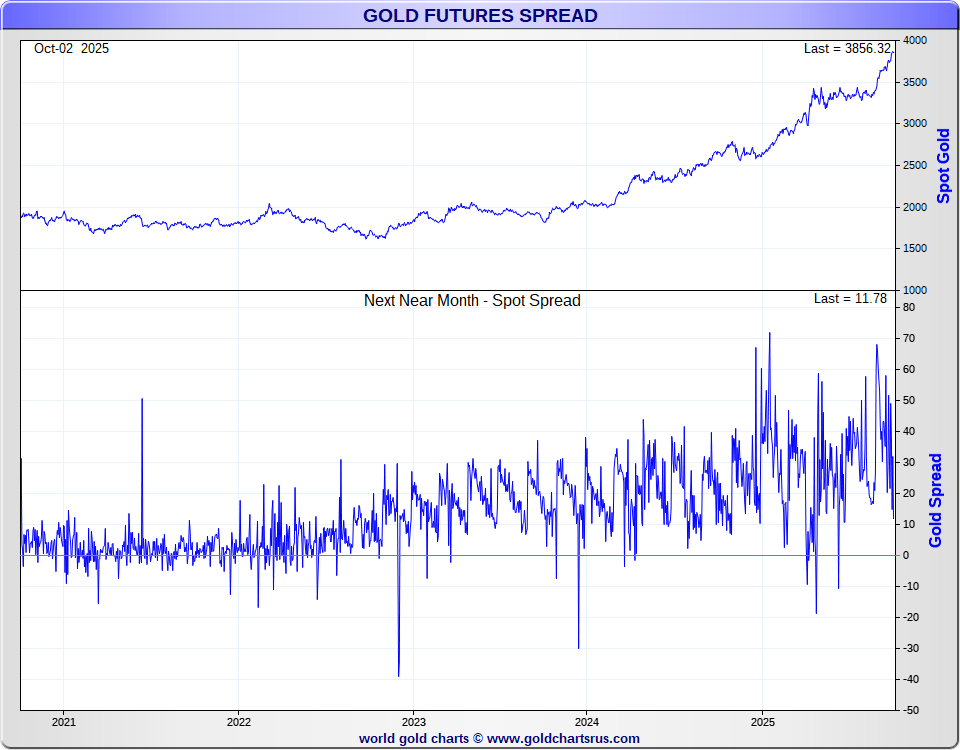Click the 2025 x-axis label
The width and height of the screenshot is (960, 750).
(x=763, y=722)
